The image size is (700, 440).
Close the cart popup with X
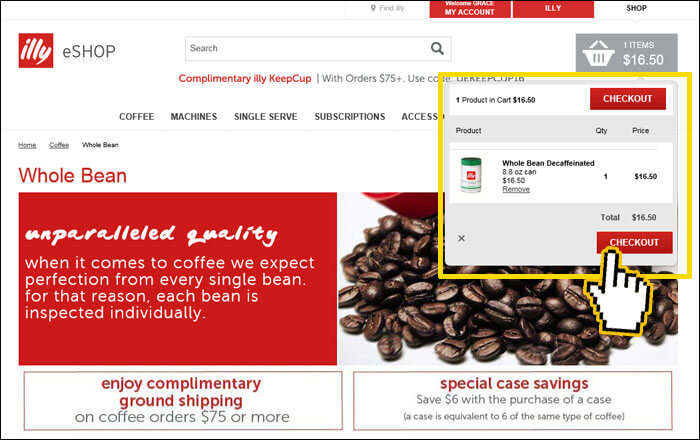click(462, 238)
